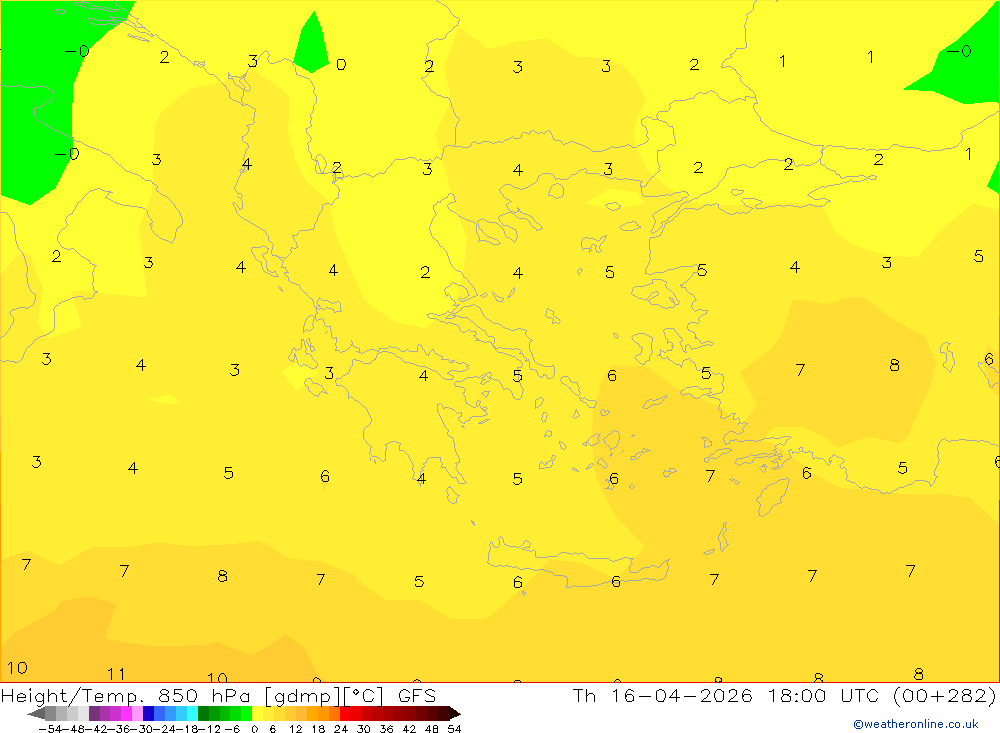The width and height of the screenshot is (1000, 733).
Task: Click legend scale label '18'
Action: (318, 729)
